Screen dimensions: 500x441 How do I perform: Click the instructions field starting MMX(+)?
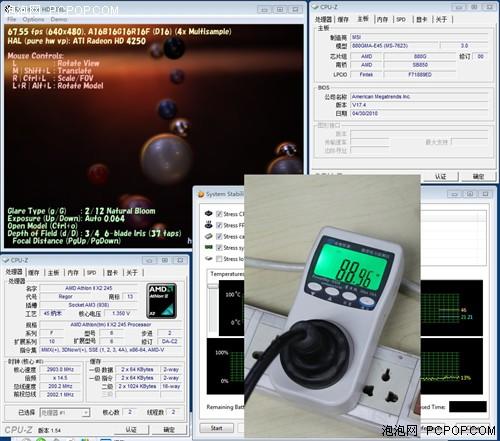111,350
